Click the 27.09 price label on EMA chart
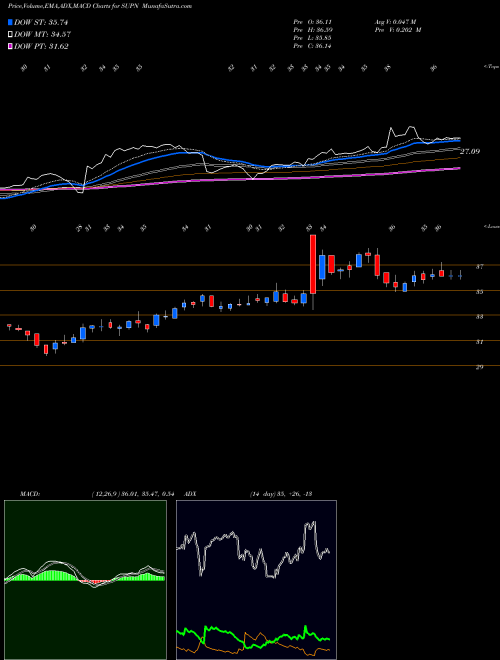 [470, 152]
